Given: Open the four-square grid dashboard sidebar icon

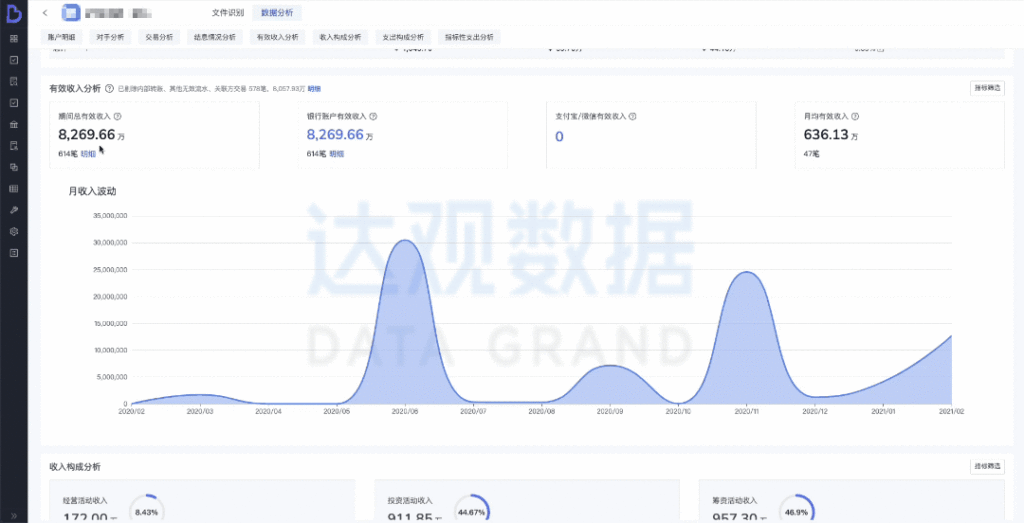Looking at the screenshot, I should click(x=14, y=39).
